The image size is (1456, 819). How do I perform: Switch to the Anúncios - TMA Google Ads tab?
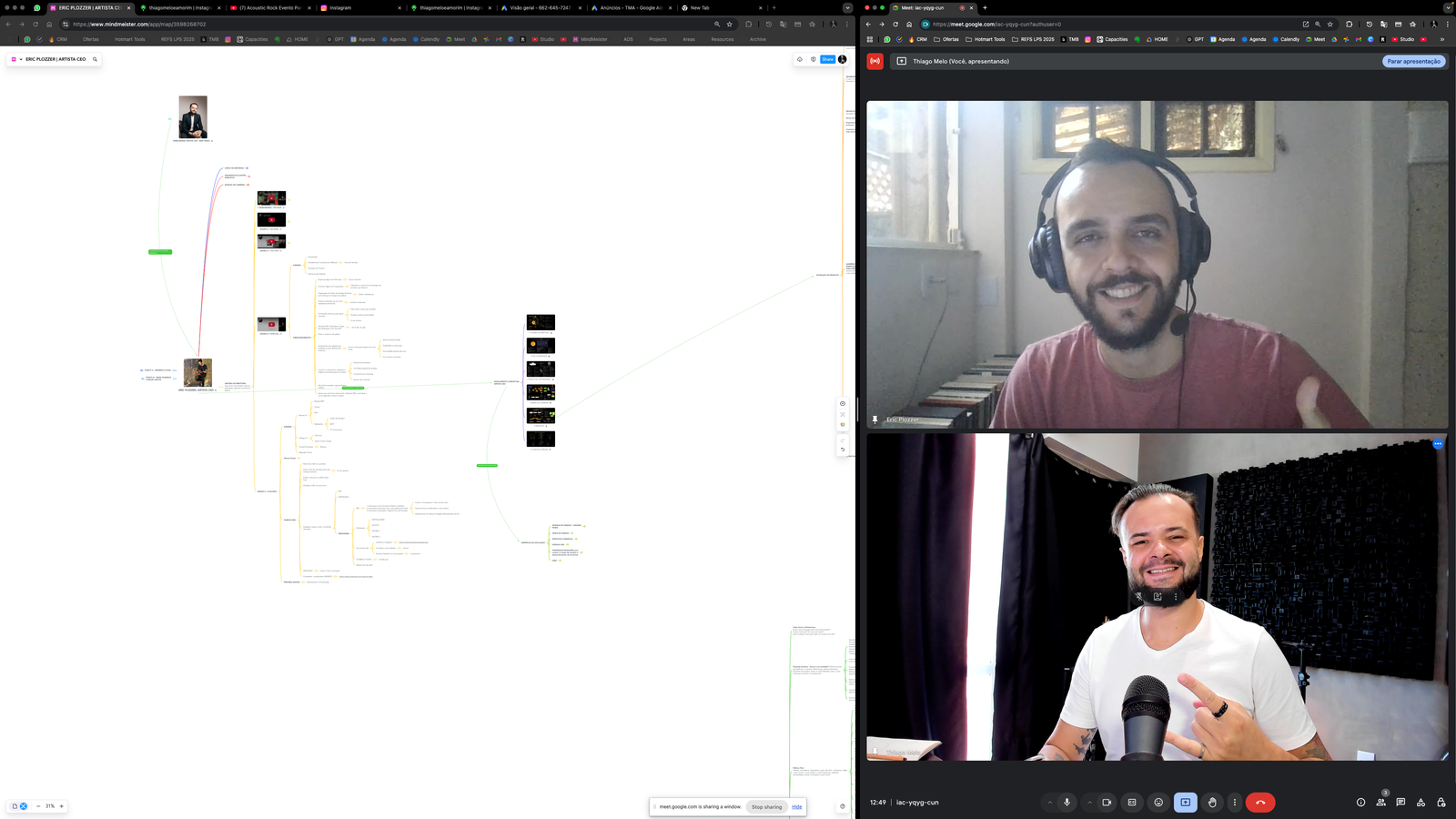click(x=631, y=7)
